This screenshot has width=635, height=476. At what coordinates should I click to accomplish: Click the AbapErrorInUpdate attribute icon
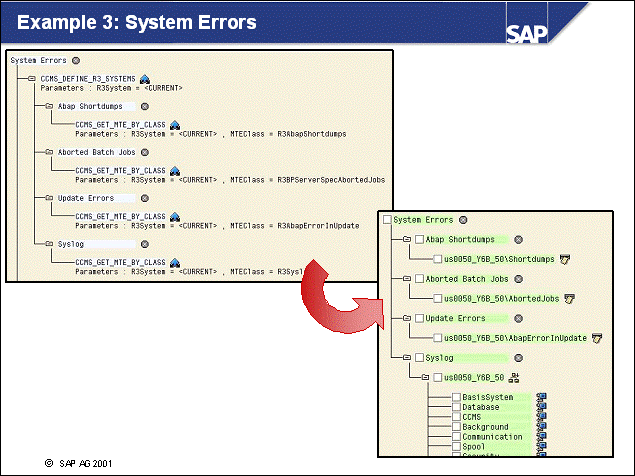[x=597, y=338]
